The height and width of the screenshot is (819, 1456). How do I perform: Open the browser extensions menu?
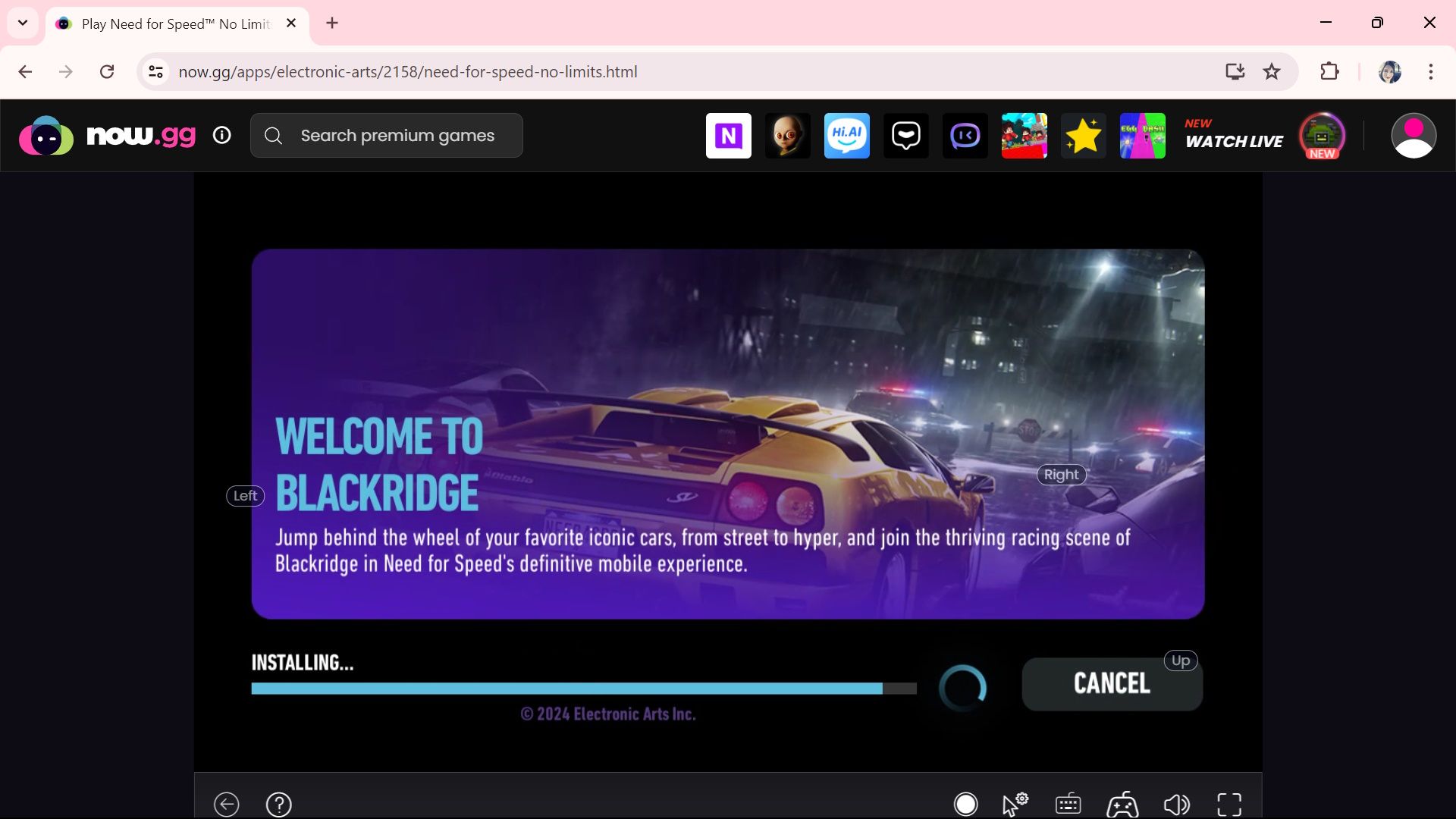1329,71
